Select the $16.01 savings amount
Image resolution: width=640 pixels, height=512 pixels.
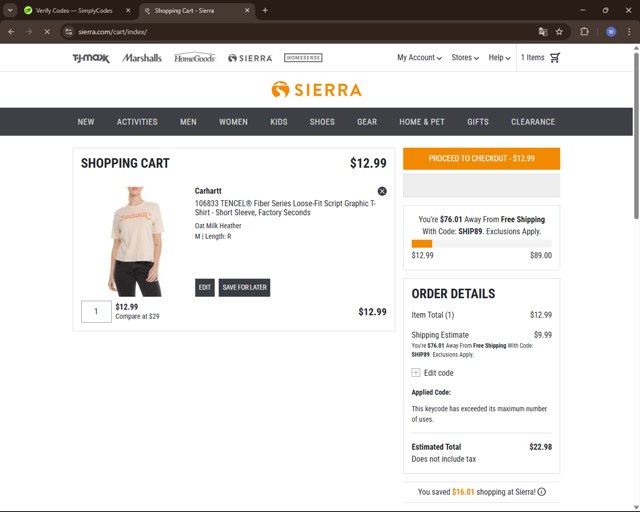(x=463, y=492)
